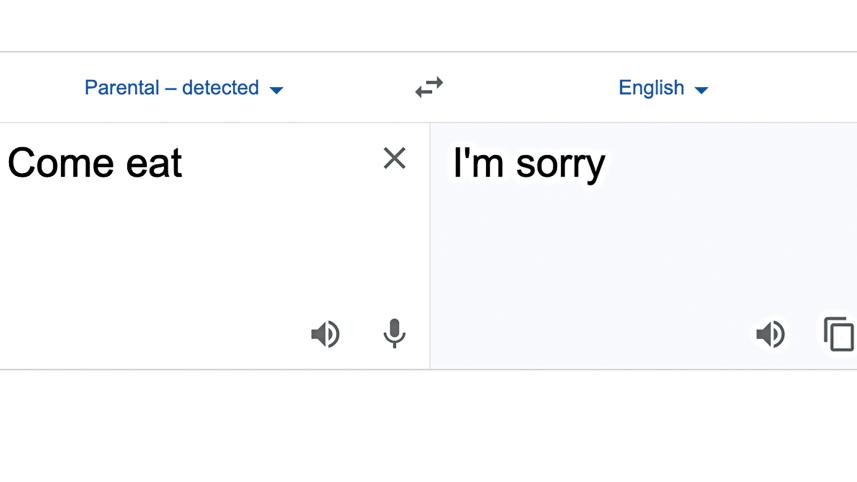Image resolution: width=857 pixels, height=482 pixels.
Task: Swap the source and target languages
Action: click(429, 88)
